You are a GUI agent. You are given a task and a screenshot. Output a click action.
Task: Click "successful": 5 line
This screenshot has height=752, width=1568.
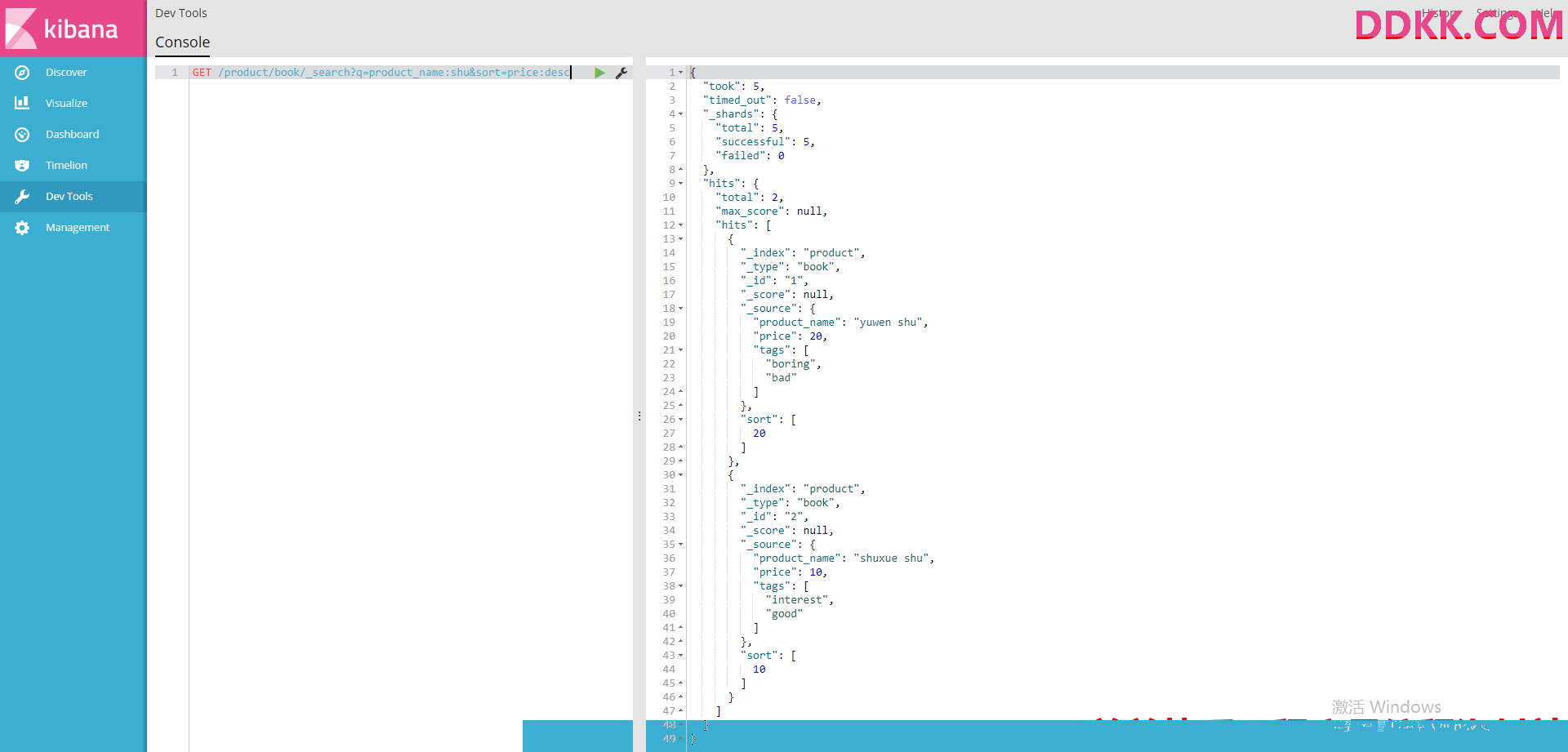click(x=765, y=142)
